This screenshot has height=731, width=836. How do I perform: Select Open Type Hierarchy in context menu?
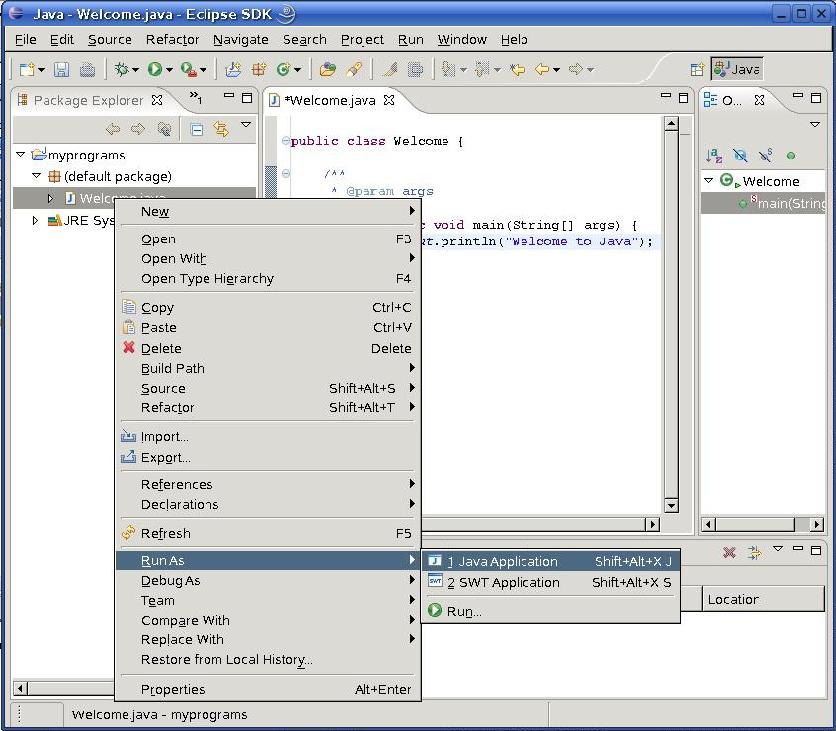tap(268, 278)
